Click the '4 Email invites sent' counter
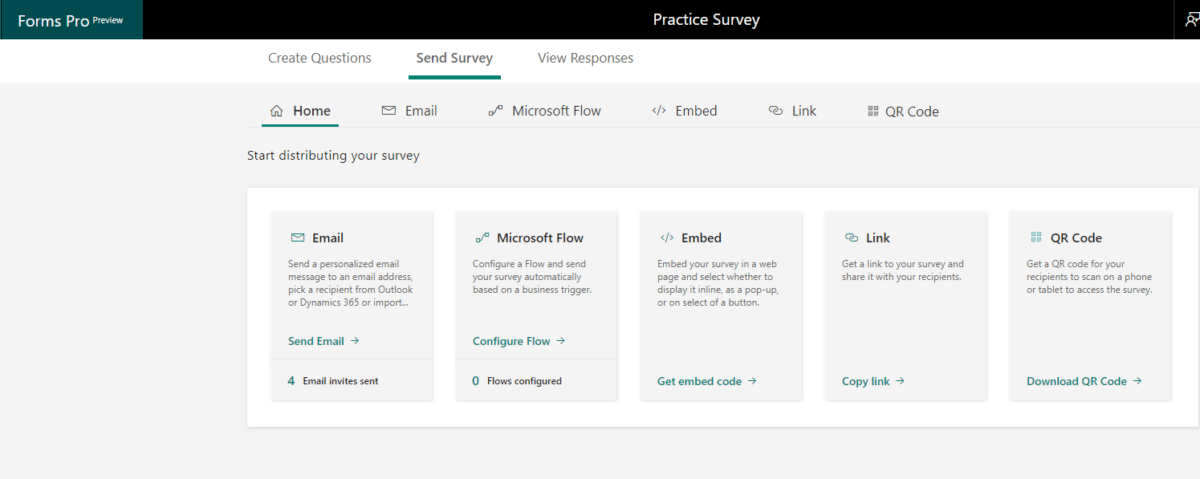This screenshot has height=479, width=1200. point(333,381)
